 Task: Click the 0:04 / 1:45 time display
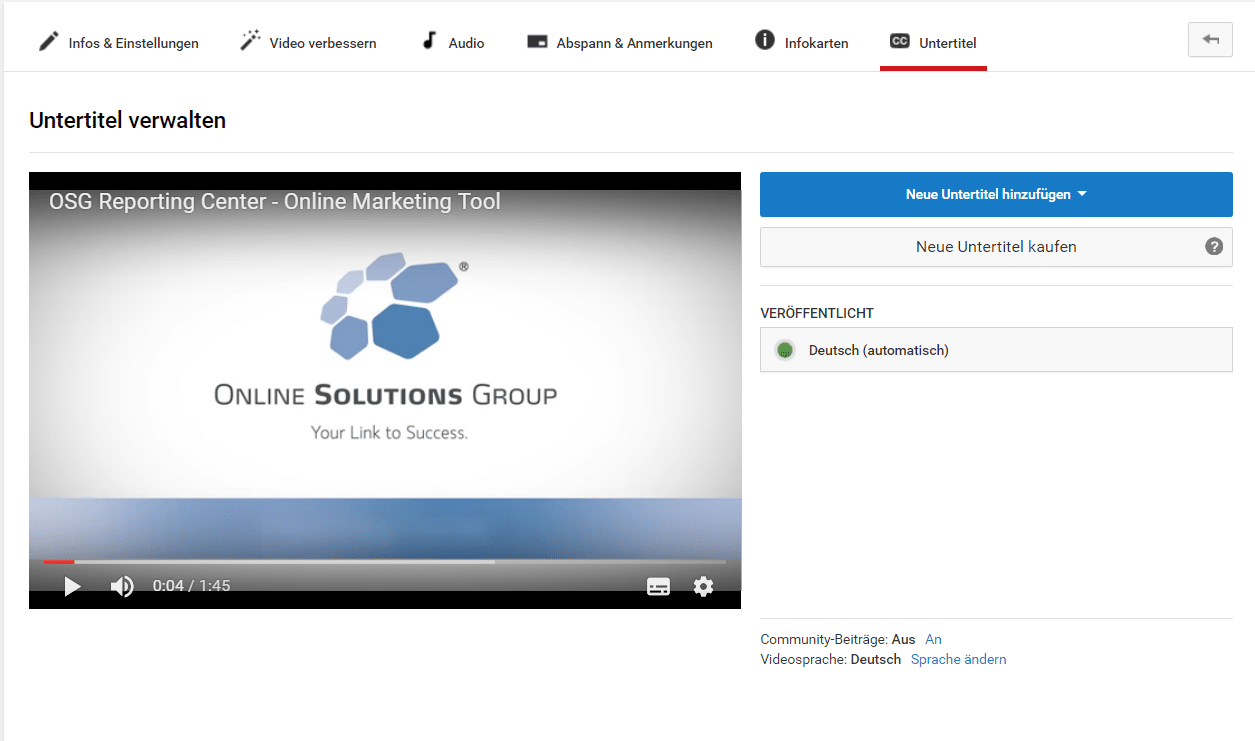191,586
